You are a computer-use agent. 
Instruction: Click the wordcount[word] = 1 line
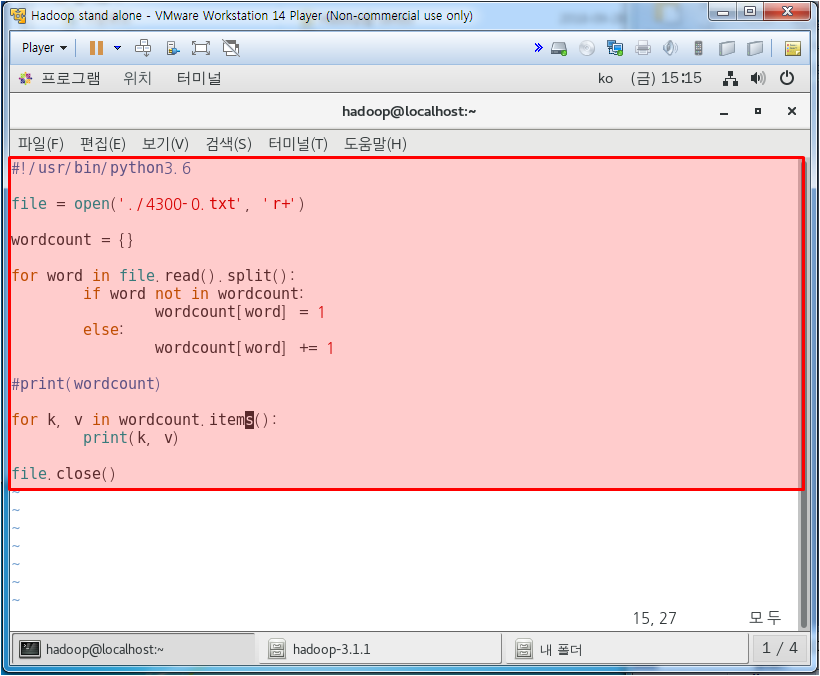click(240, 312)
